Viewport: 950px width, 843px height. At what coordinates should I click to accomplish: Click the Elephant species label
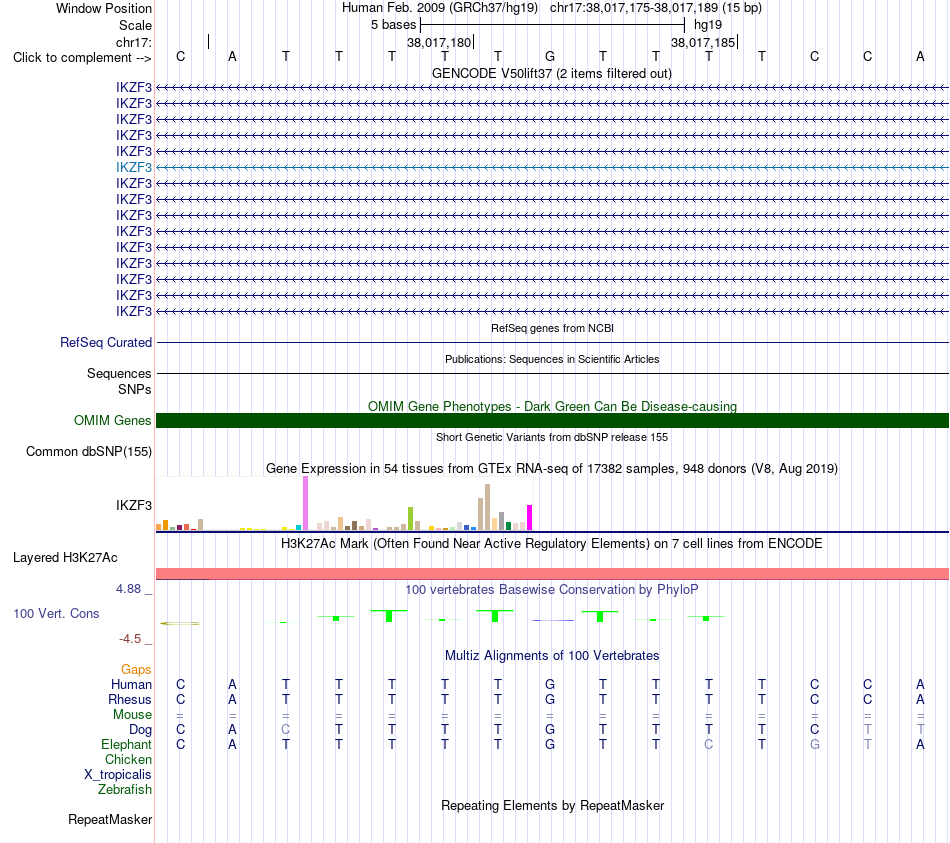[126, 744]
